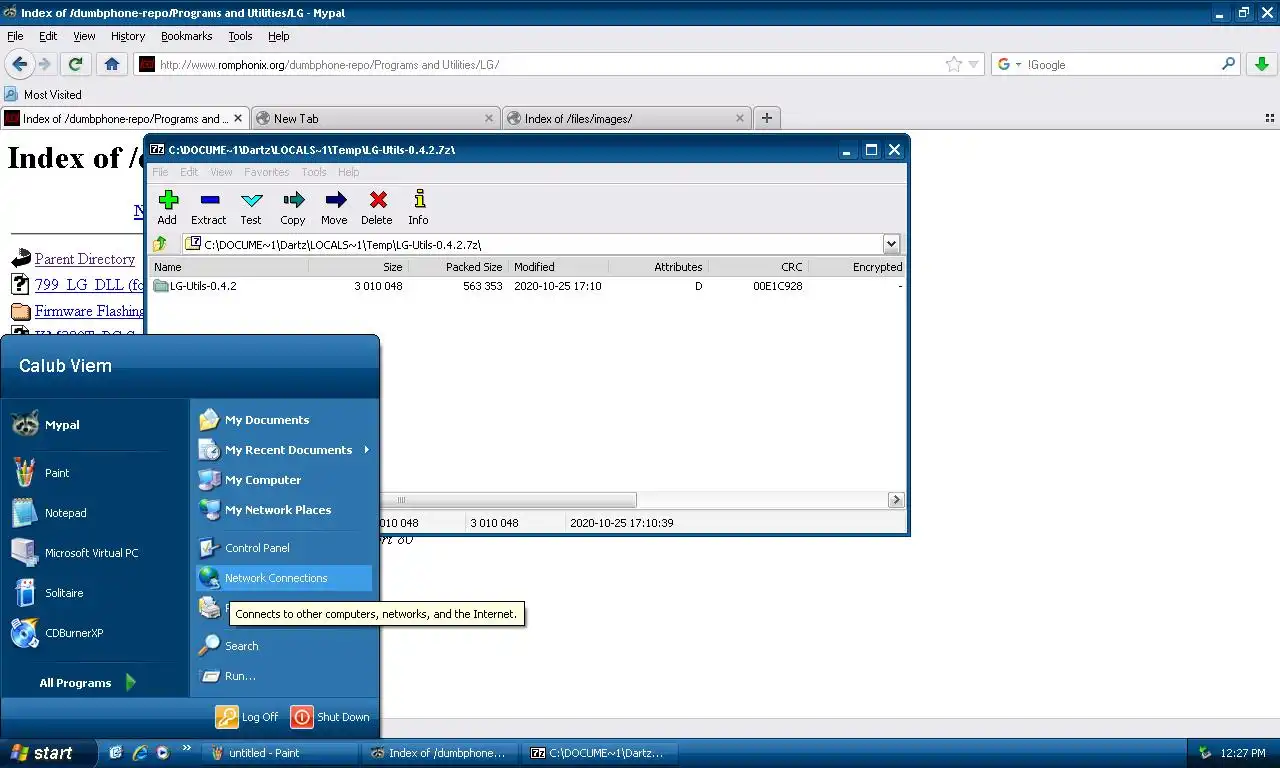1280x768 pixels.
Task: Click the Extract toolbar icon in 7-Zip
Action: (x=209, y=208)
